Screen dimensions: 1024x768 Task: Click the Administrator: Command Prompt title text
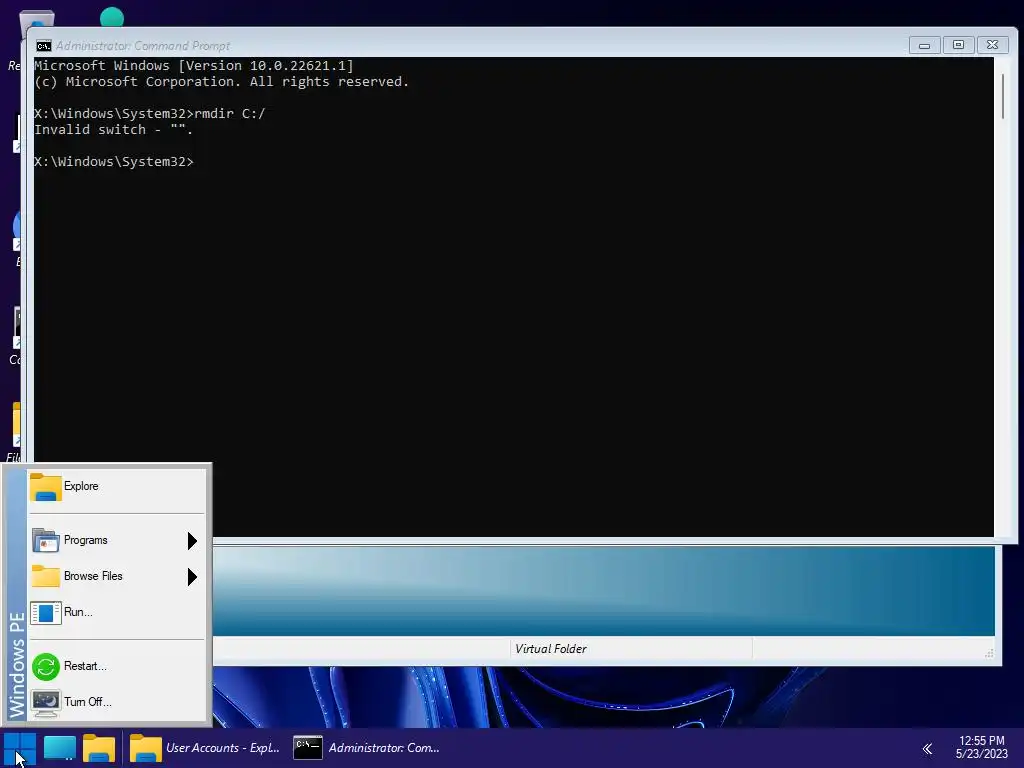pyautogui.click(x=143, y=46)
